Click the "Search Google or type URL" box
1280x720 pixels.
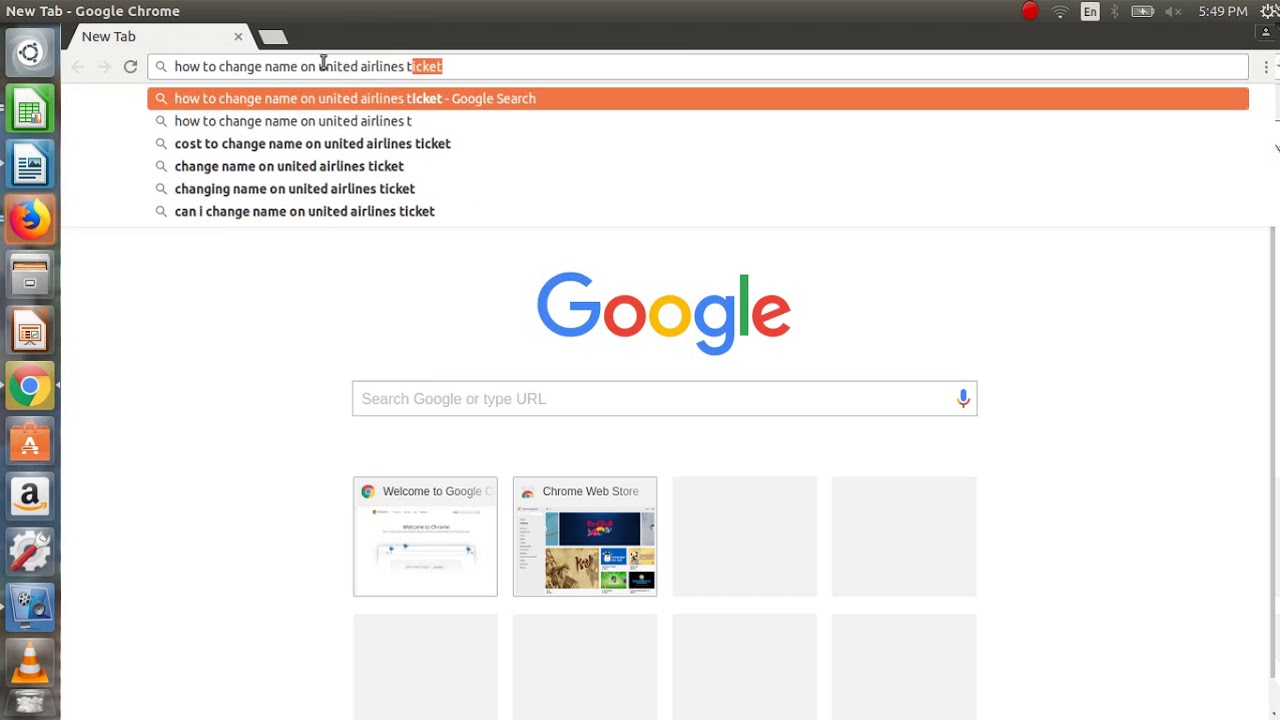point(664,398)
